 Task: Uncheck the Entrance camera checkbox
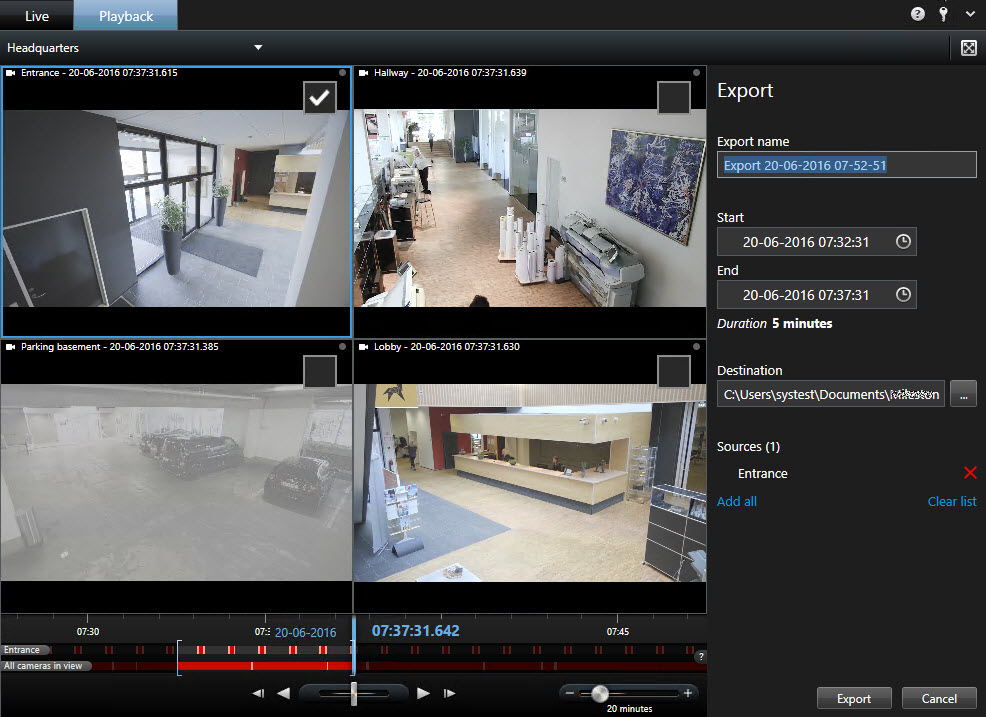click(320, 98)
